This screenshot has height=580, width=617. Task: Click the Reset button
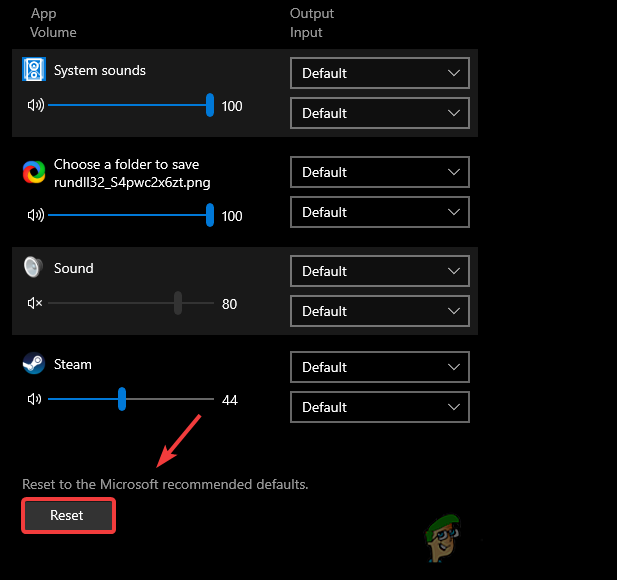pyautogui.click(x=68, y=515)
